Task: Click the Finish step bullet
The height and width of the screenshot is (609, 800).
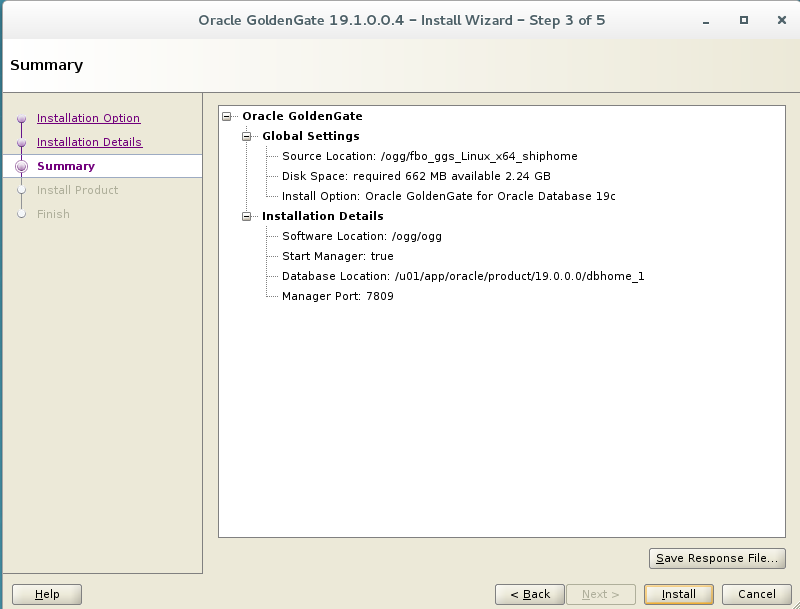Action: [21, 214]
